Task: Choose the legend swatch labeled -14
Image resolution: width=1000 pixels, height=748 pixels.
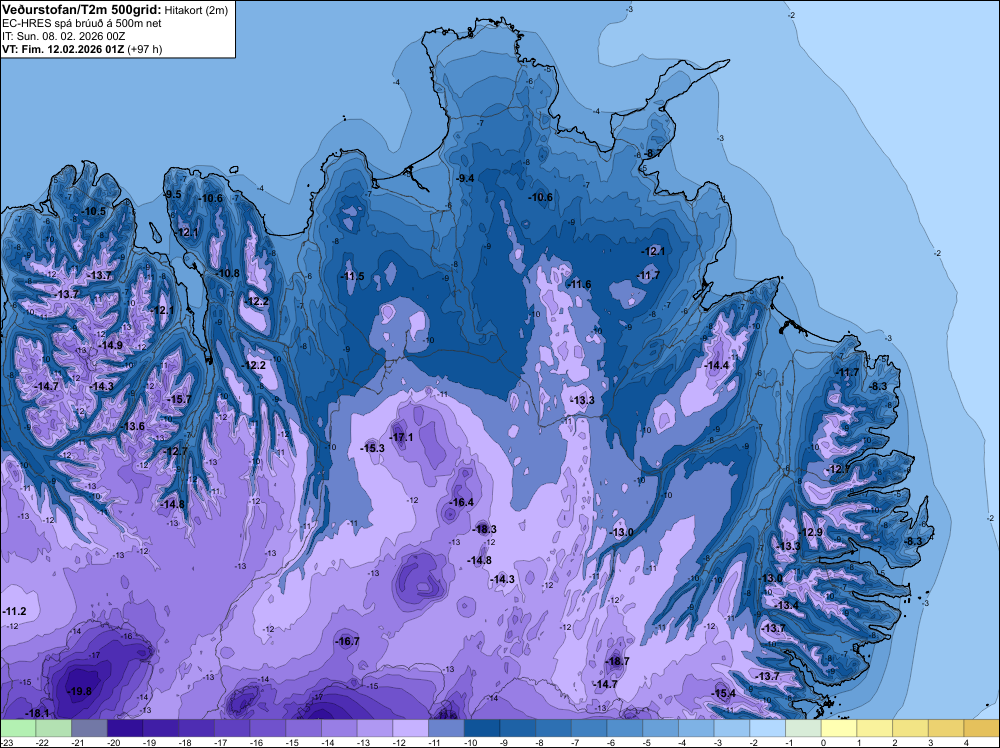Action: 339,728
